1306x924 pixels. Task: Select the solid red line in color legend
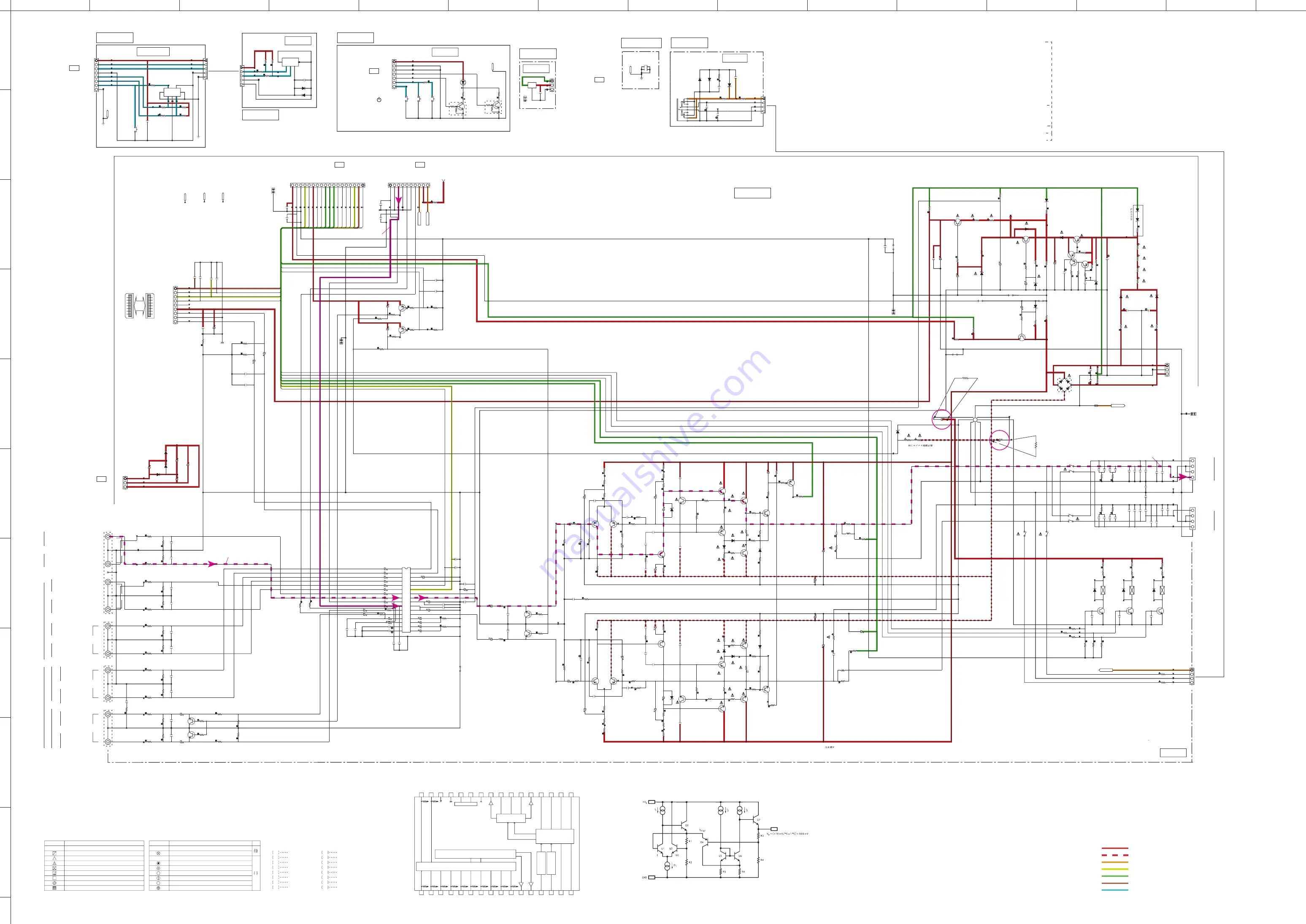point(1114,848)
